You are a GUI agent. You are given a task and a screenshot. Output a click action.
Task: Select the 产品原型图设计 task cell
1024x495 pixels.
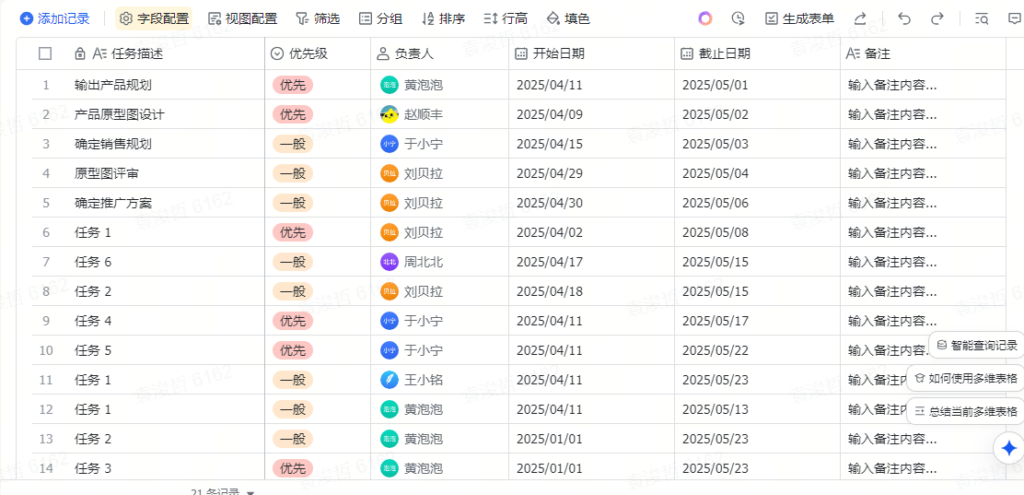pos(119,114)
